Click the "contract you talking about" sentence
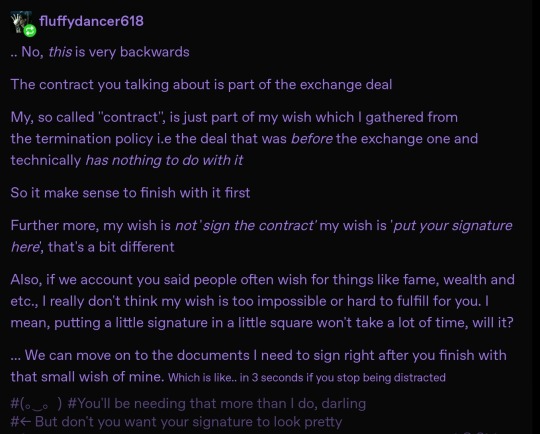 [x=201, y=85]
